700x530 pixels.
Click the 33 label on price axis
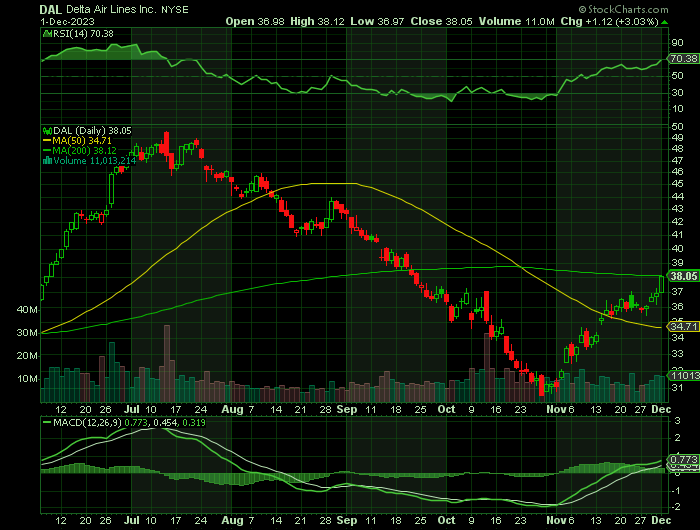tap(677, 354)
